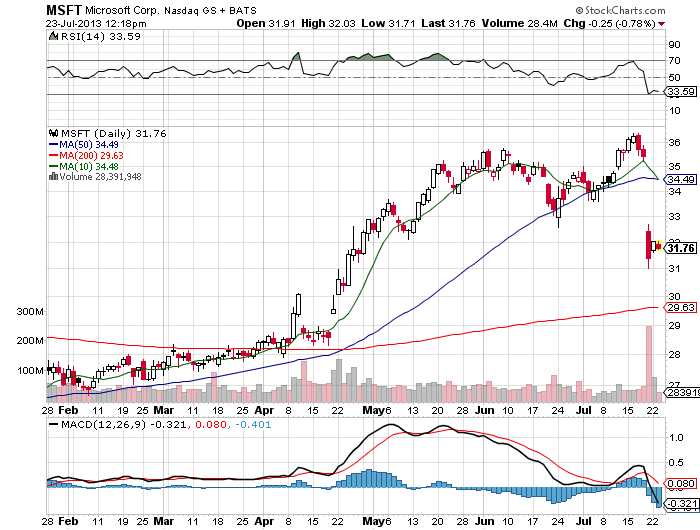Click the Mar label under the MACD panel
The height and width of the screenshot is (530, 700).
pos(163,521)
